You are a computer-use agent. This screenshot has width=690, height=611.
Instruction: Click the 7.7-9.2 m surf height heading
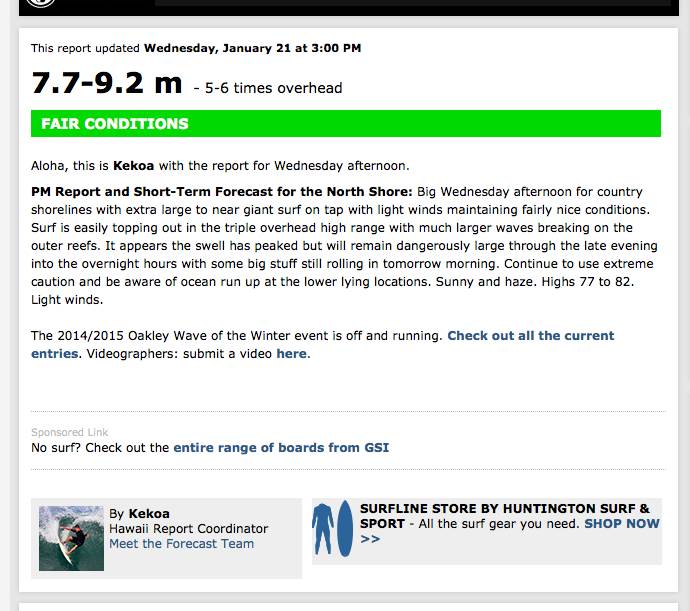click(106, 84)
